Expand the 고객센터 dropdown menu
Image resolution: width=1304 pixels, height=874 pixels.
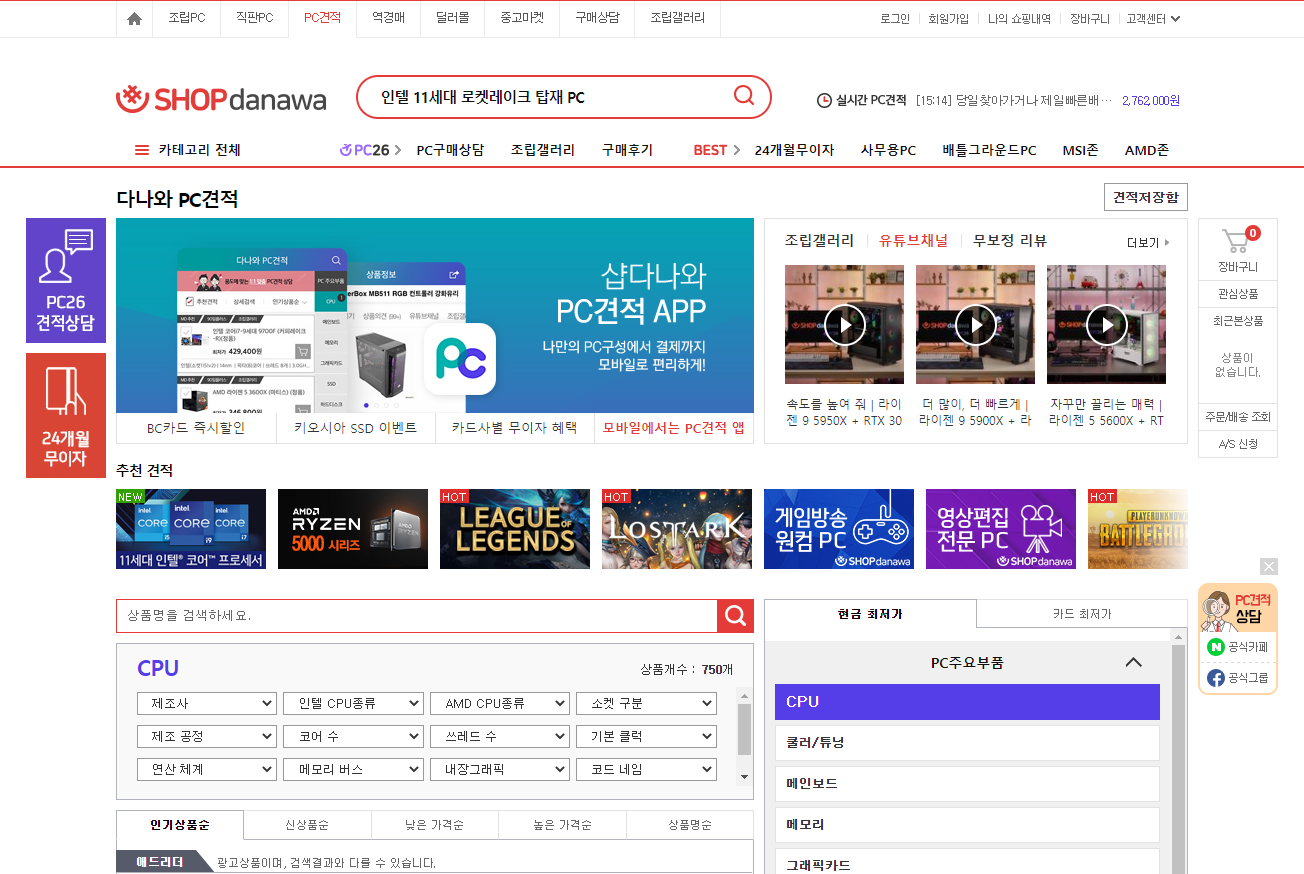click(1153, 19)
